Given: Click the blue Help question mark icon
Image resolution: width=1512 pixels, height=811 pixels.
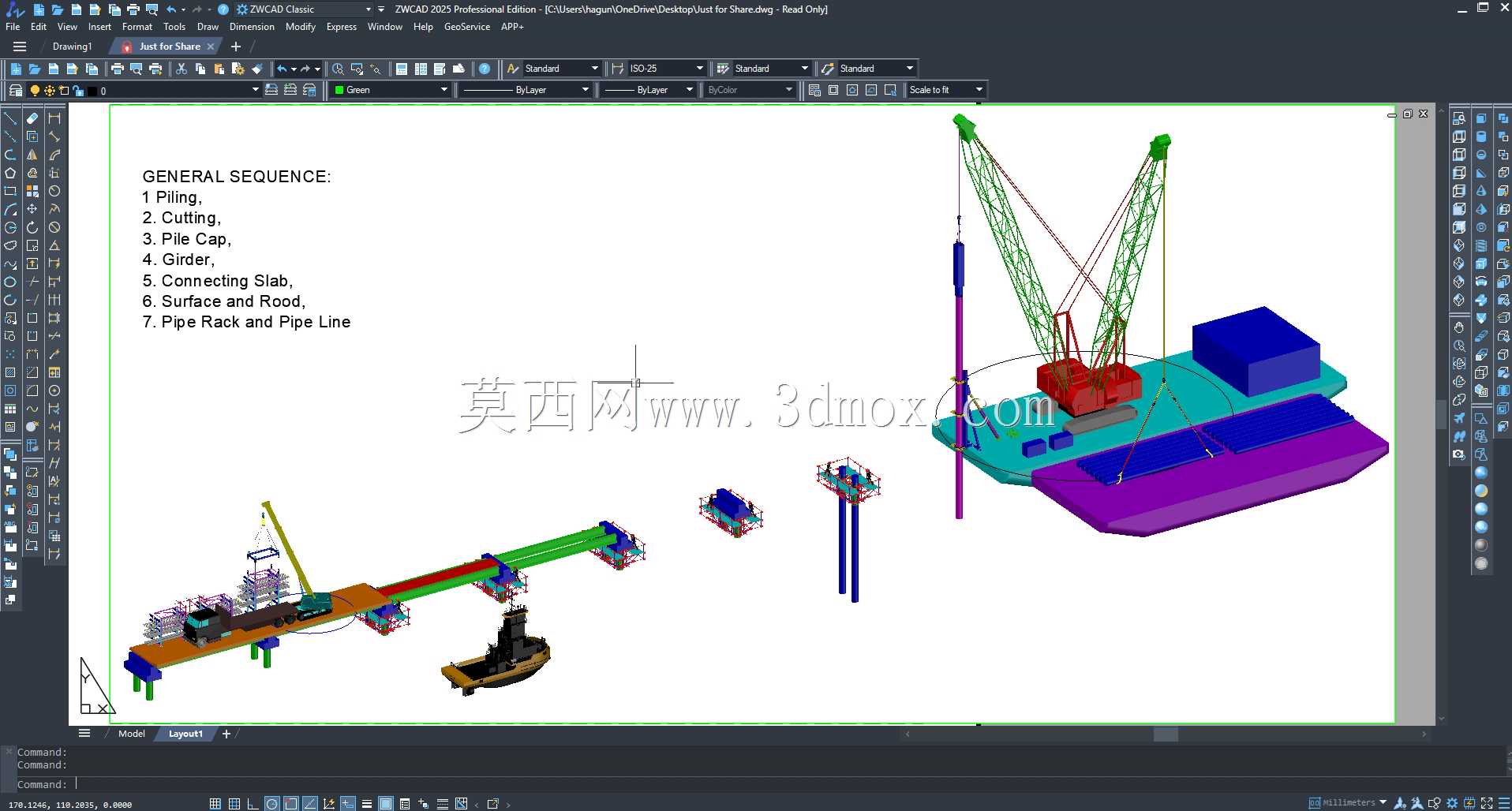Looking at the screenshot, I should 485,69.
